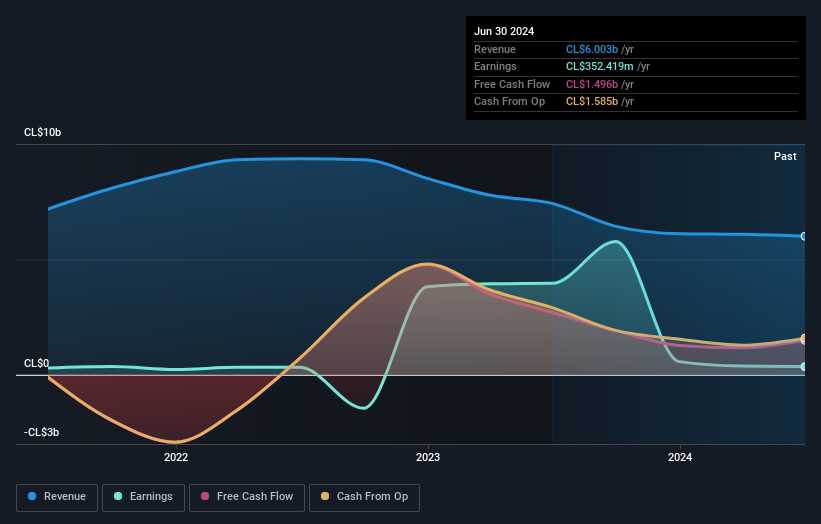Click the CL$1.496b free cash flow value
This screenshot has height=524, width=821.
[x=592, y=84]
